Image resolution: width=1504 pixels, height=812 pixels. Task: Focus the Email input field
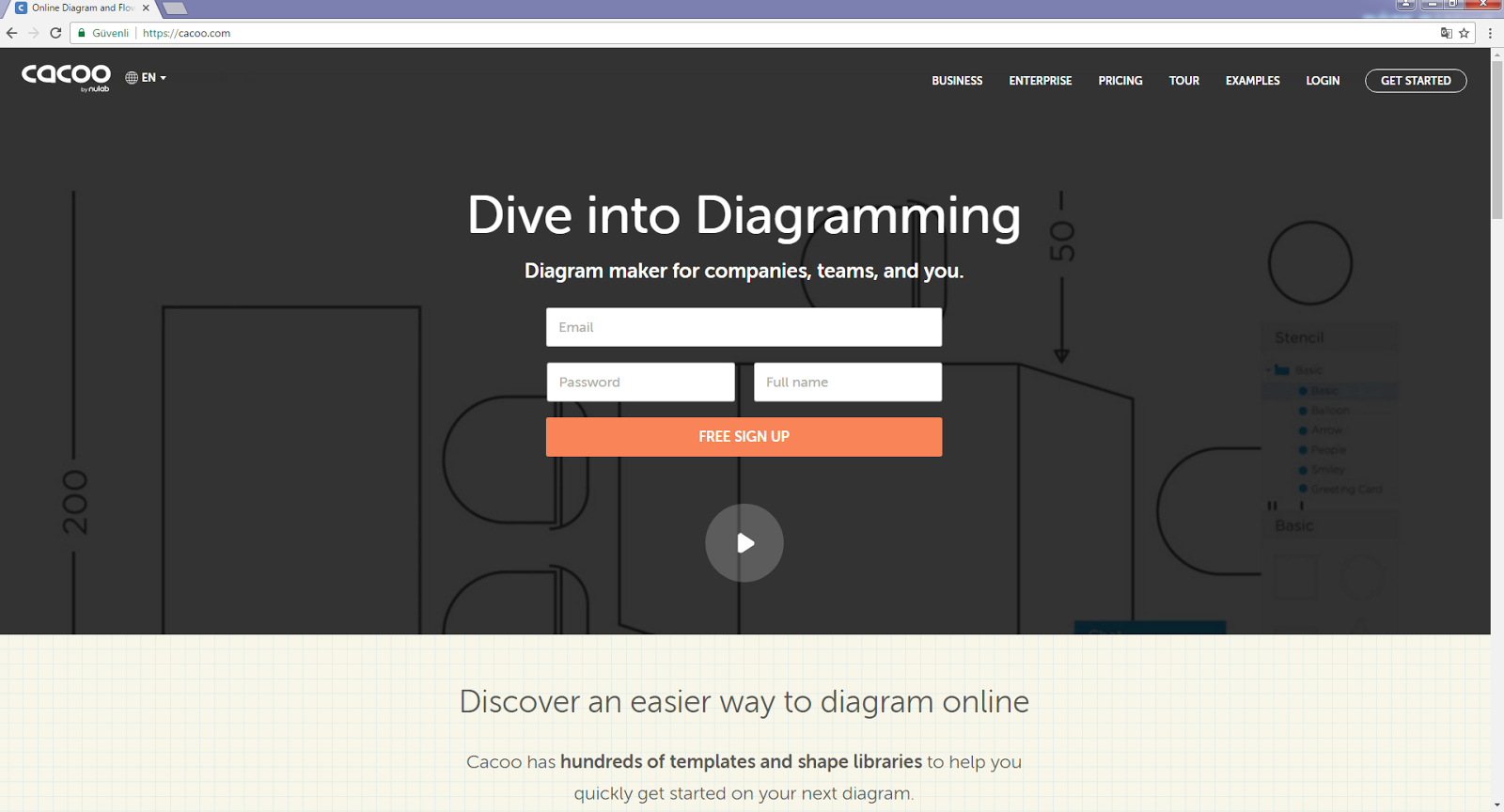click(744, 327)
